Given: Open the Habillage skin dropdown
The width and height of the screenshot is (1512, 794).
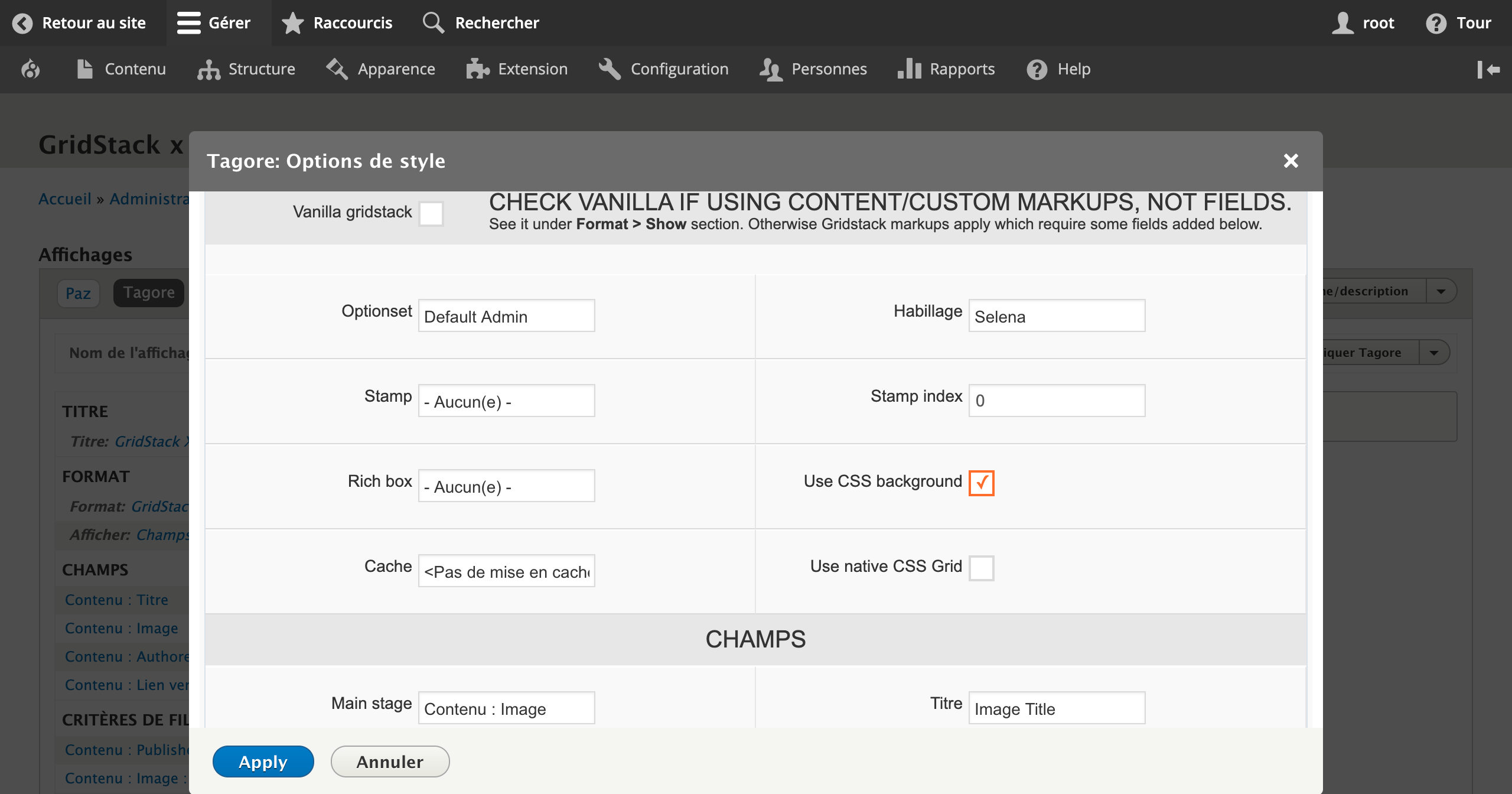Looking at the screenshot, I should [x=1056, y=316].
